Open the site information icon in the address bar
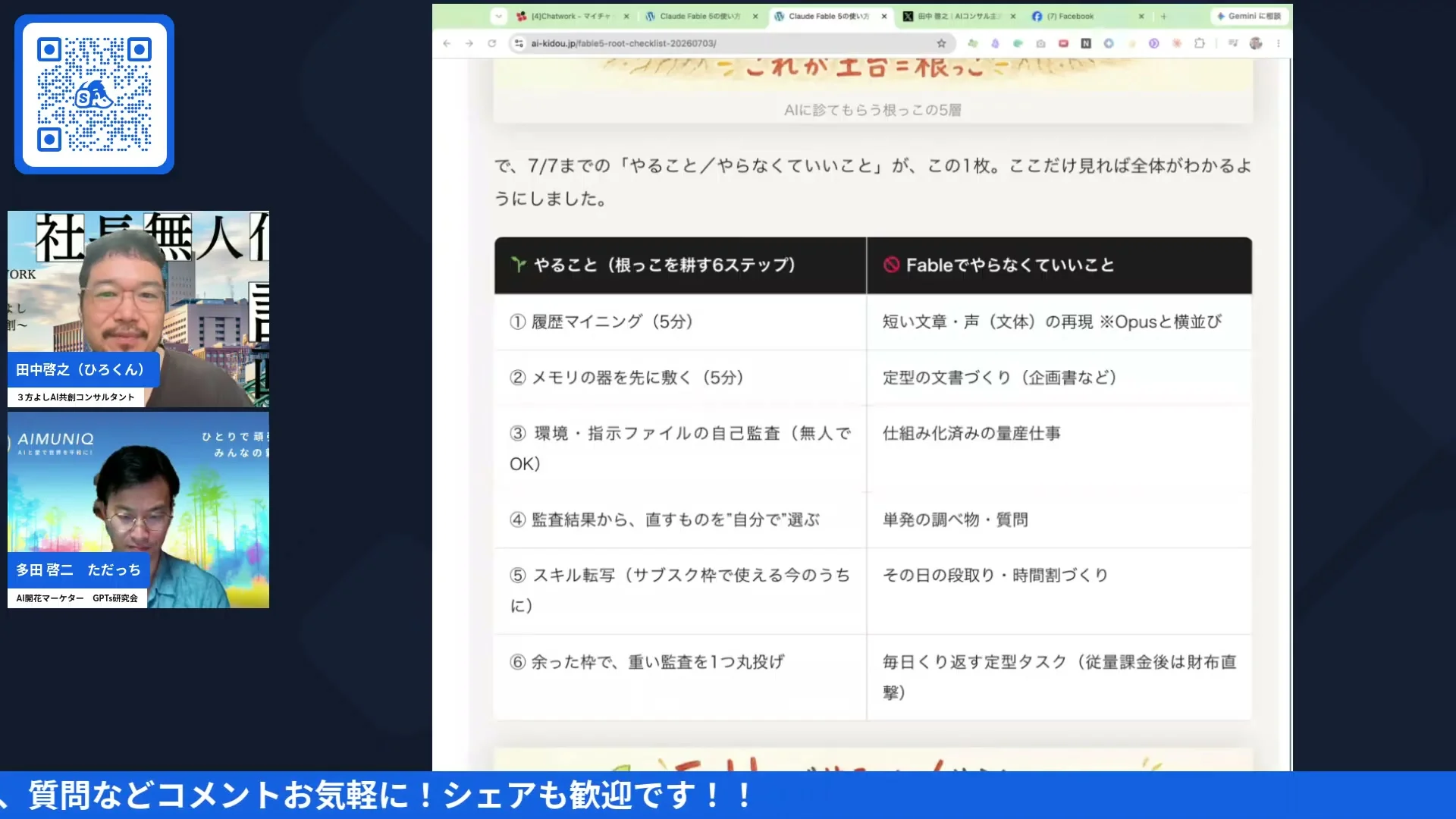 519,43
